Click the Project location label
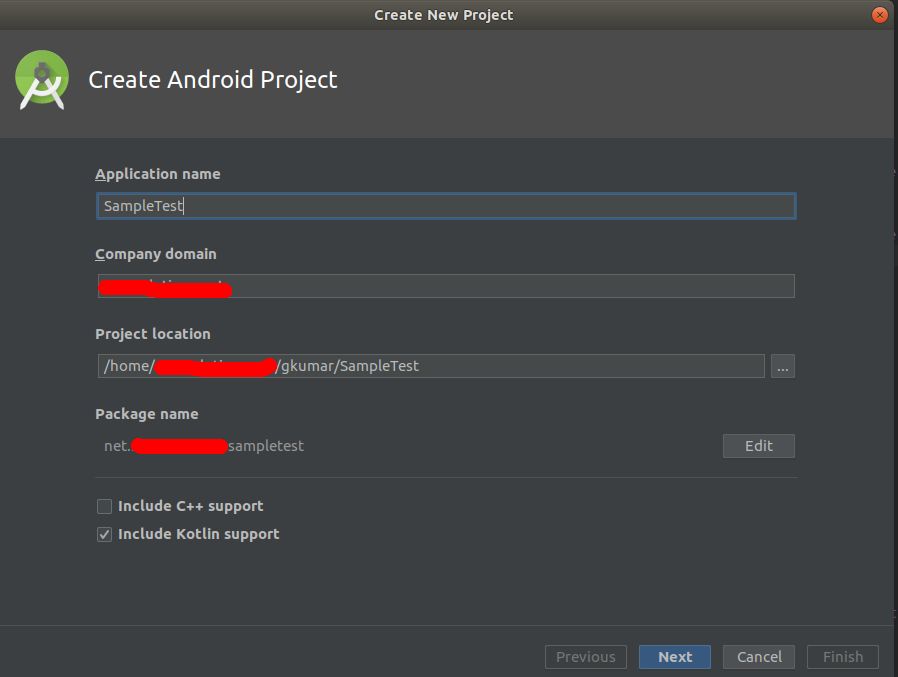This screenshot has width=898, height=677. 153,334
